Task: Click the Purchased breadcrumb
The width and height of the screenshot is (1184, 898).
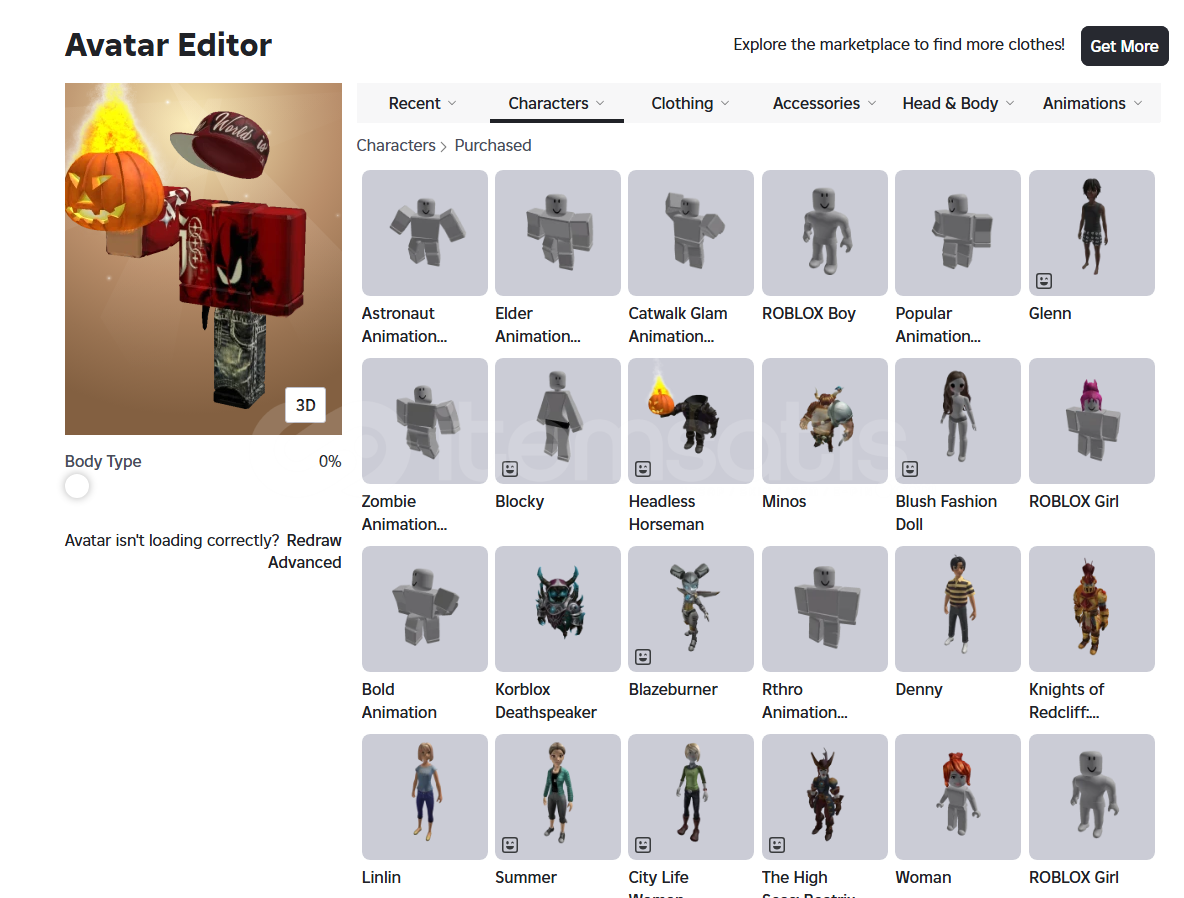Action: (493, 145)
